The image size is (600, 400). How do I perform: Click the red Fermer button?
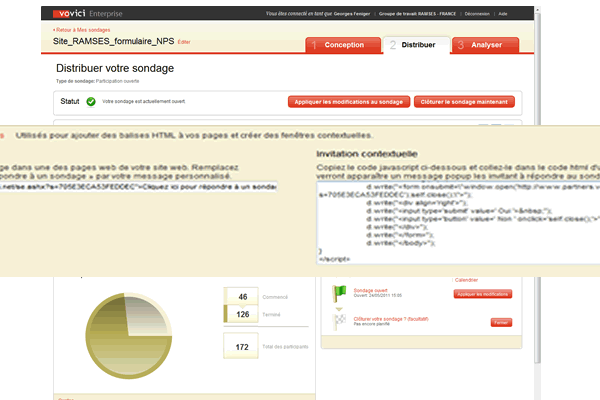click(501, 322)
